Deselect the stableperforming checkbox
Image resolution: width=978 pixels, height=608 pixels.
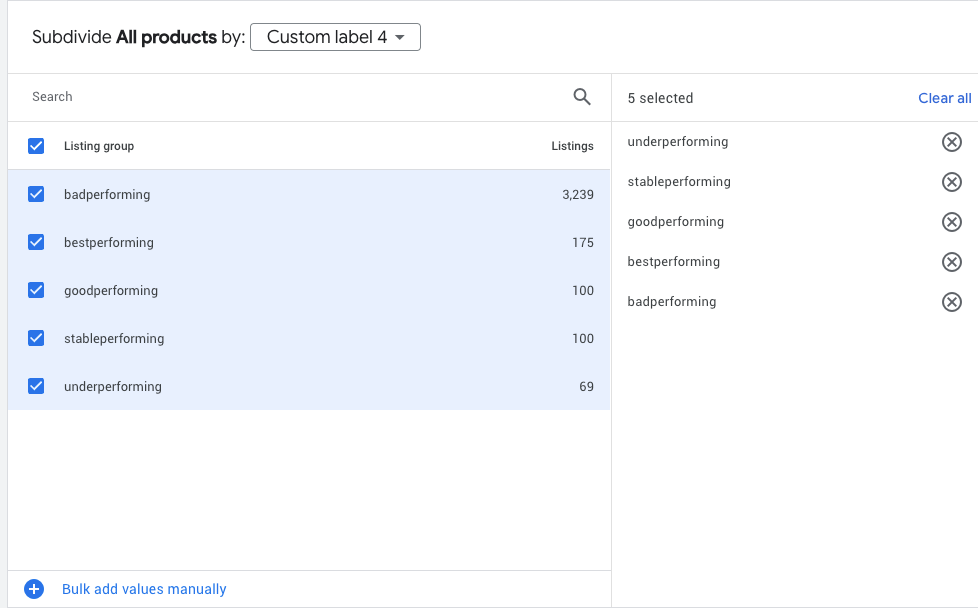pyautogui.click(x=36, y=338)
